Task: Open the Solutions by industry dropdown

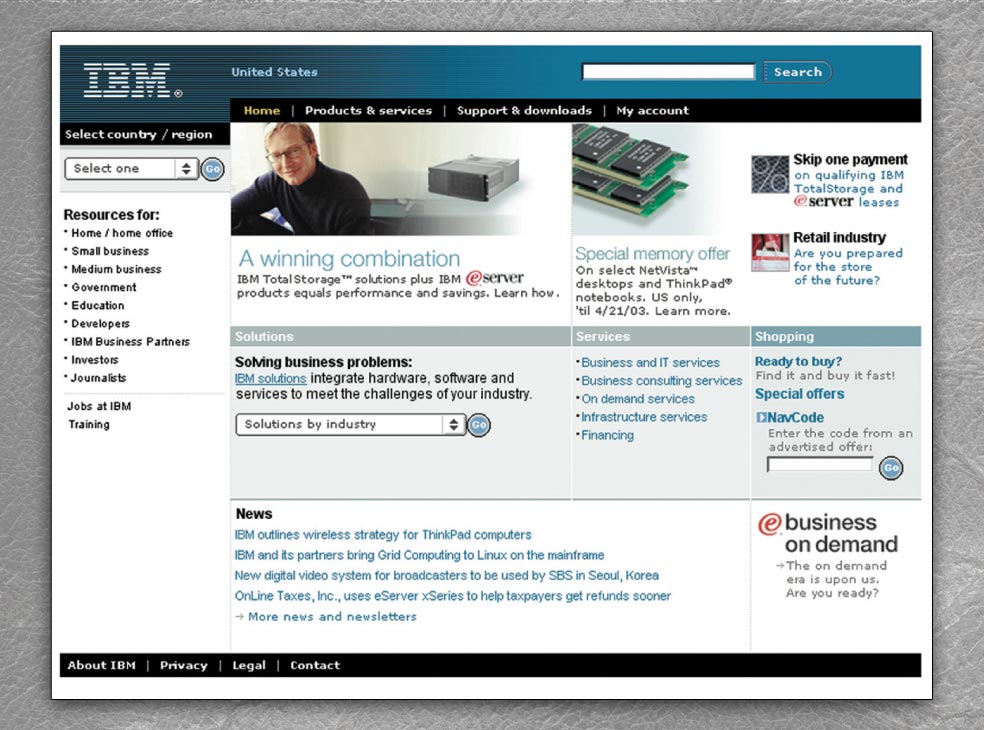Action: [x=350, y=424]
